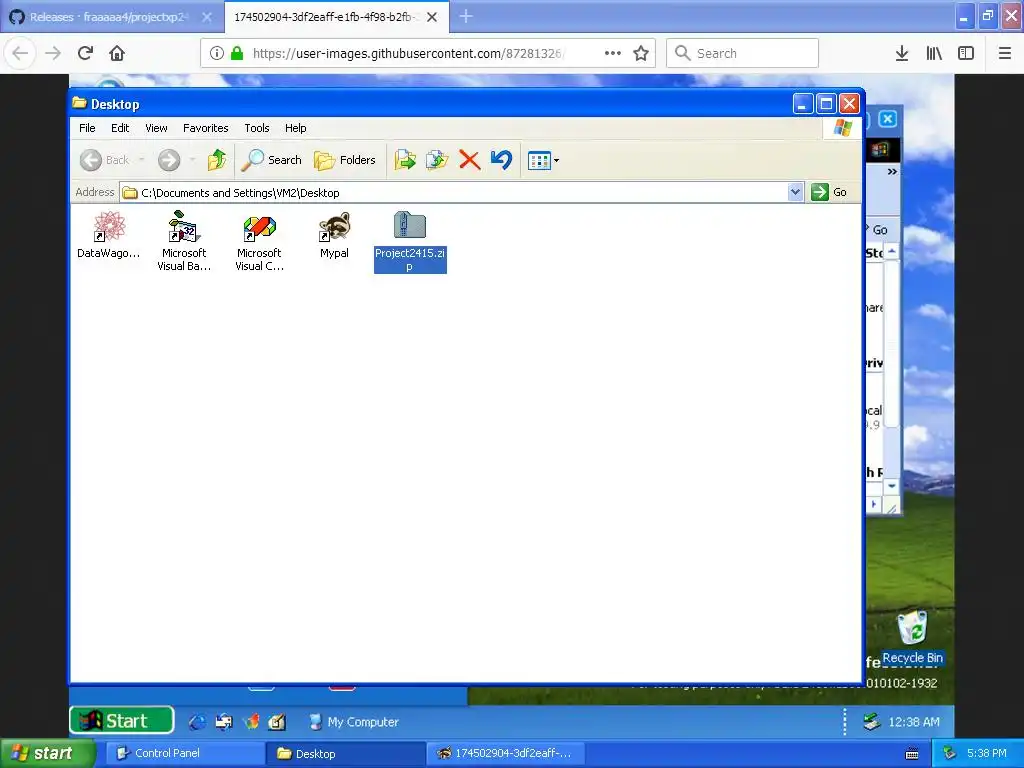This screenshot has width=1024, height=768.
Task: Click the background window's Go button
Action: [878, 230]
